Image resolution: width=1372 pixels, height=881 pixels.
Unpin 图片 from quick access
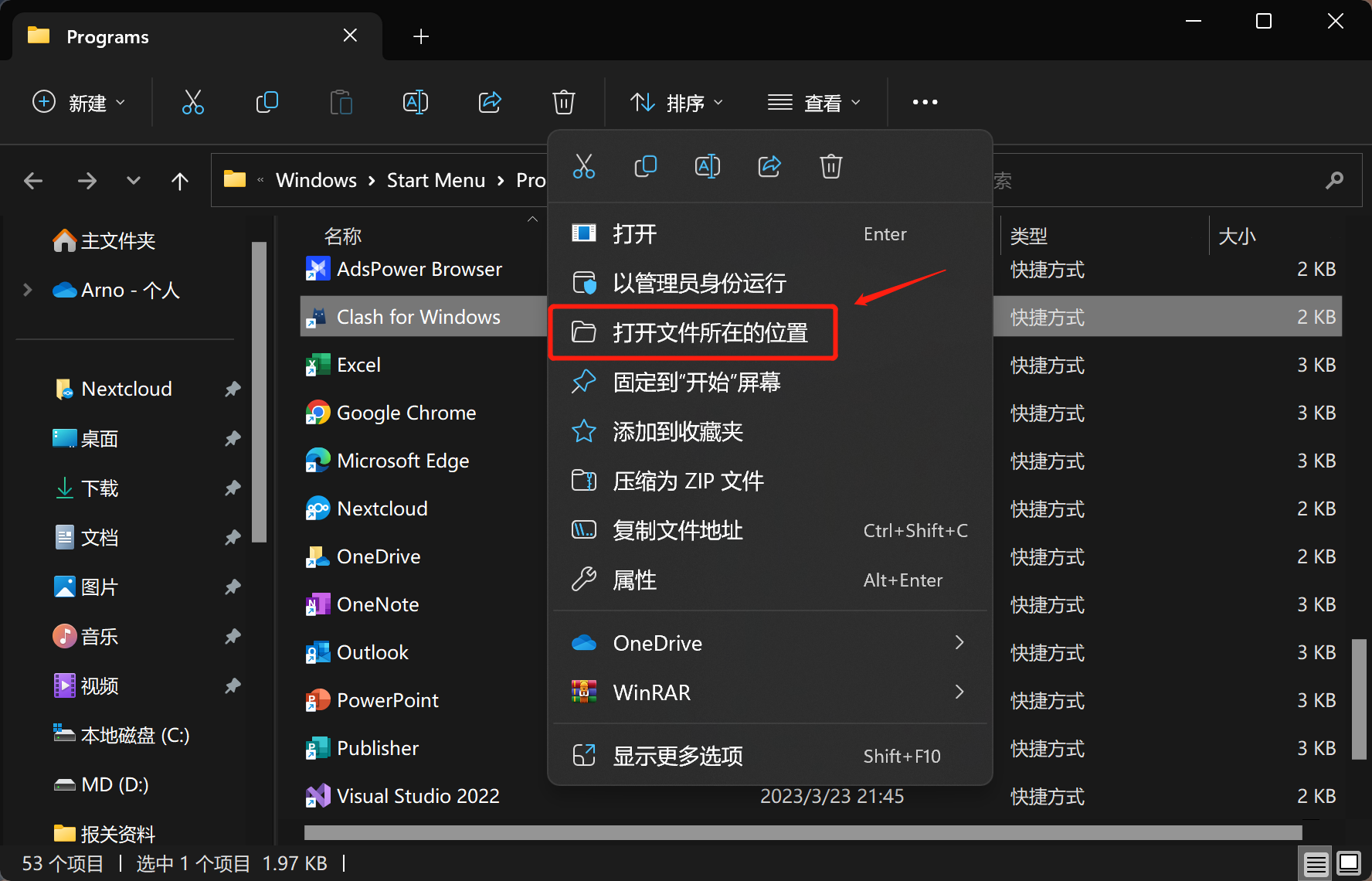pyautogui.click(x=233, y=587)
